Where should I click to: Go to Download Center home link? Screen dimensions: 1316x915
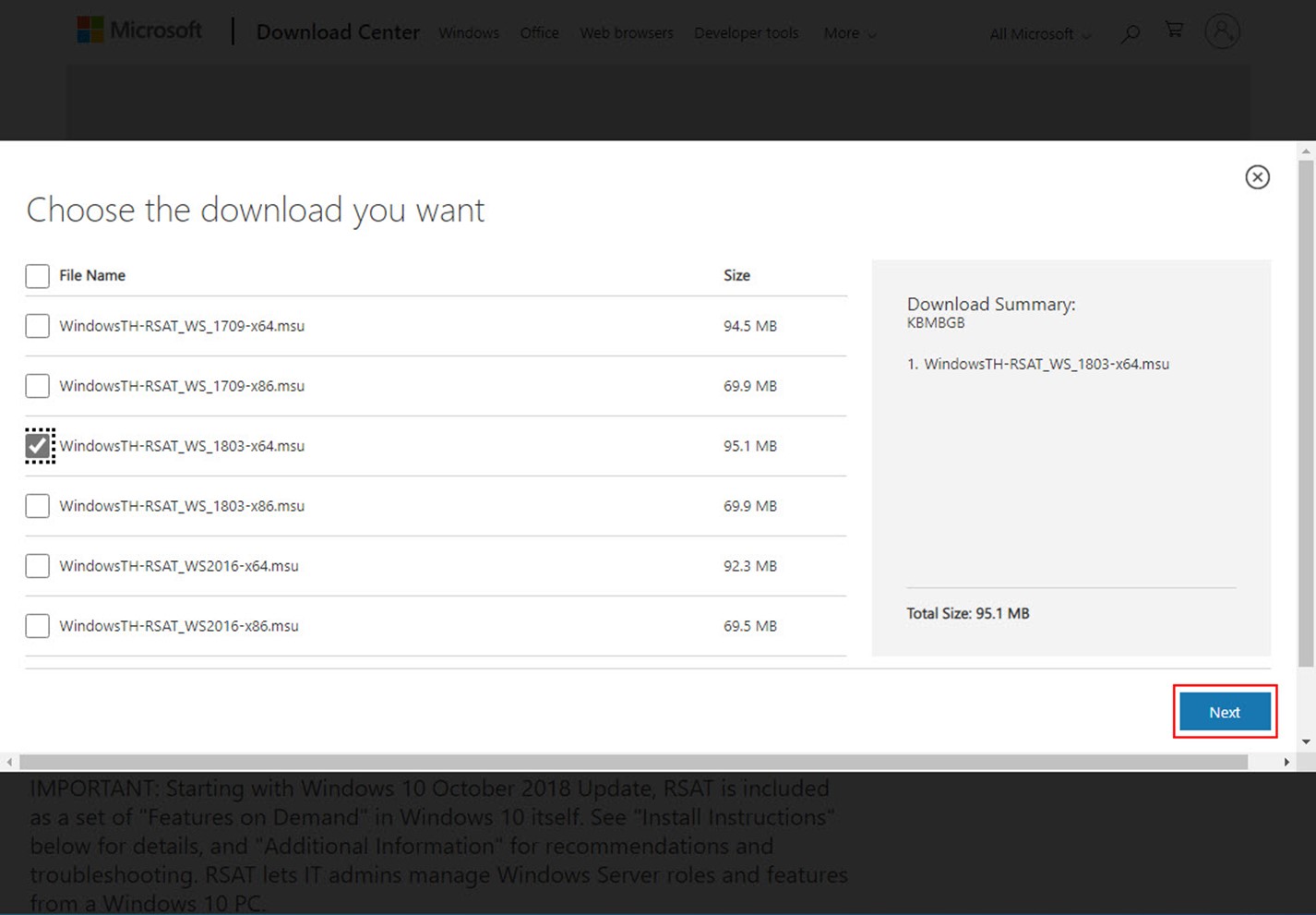338,32
